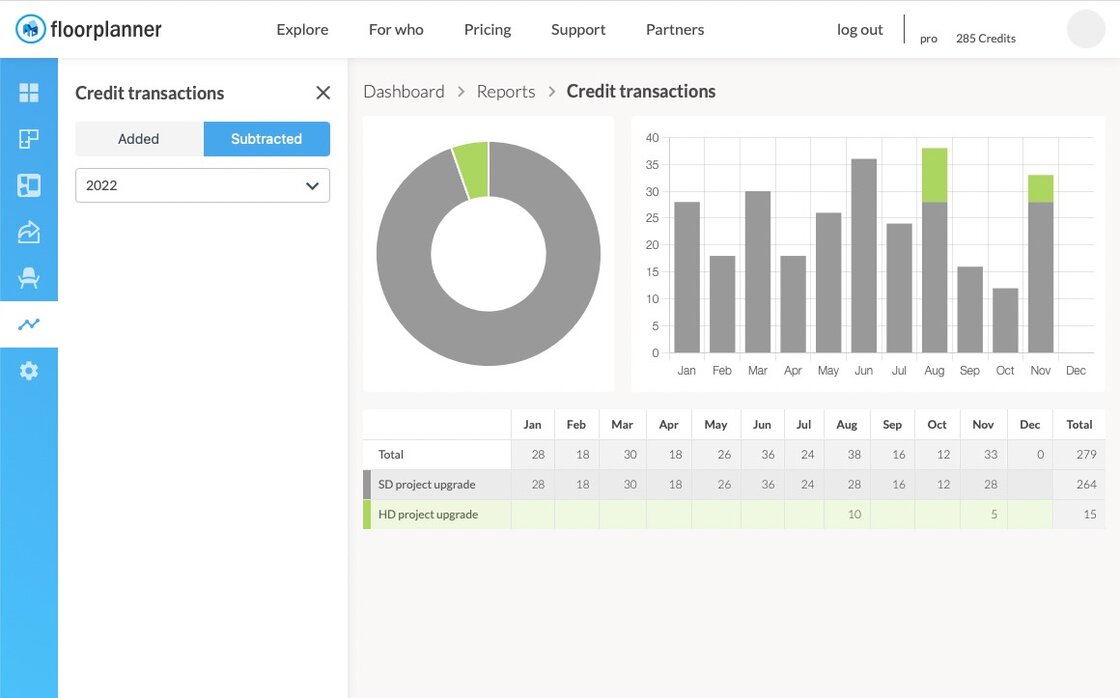Click the Dec column header in table
This screenshot has height=698, width=1120.
(1029, 424)
